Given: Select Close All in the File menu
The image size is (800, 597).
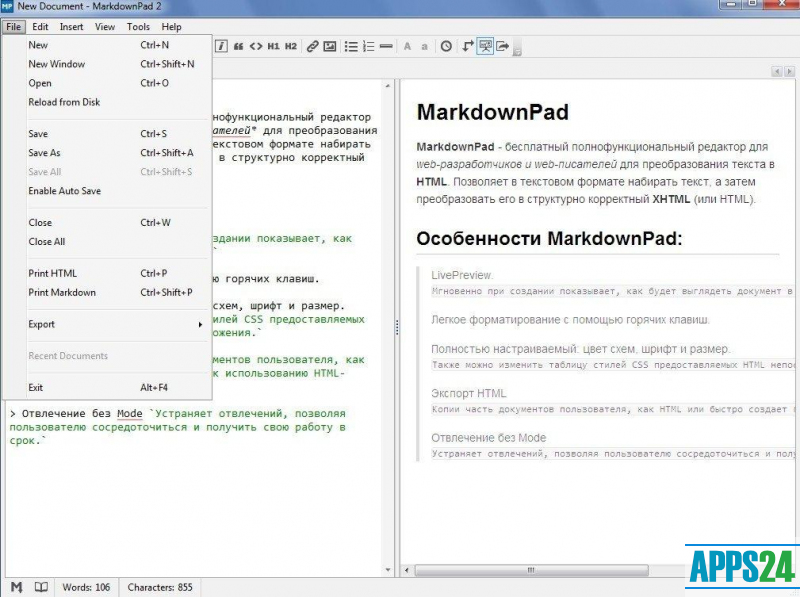Looking at the screenshot, I should click(107, 241).
